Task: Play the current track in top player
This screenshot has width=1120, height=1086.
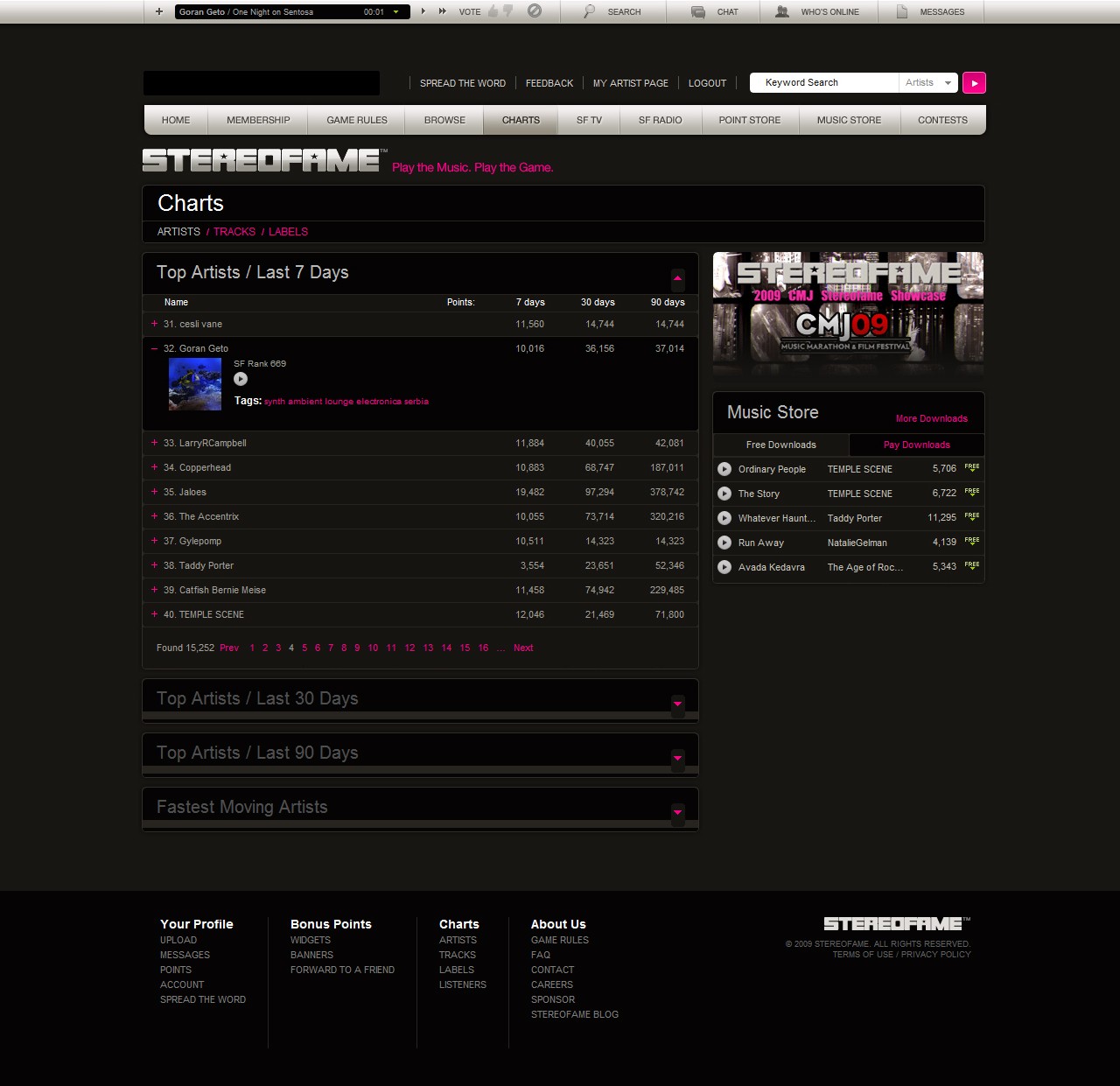Action: pyautogui.click(x=423, y=11)
